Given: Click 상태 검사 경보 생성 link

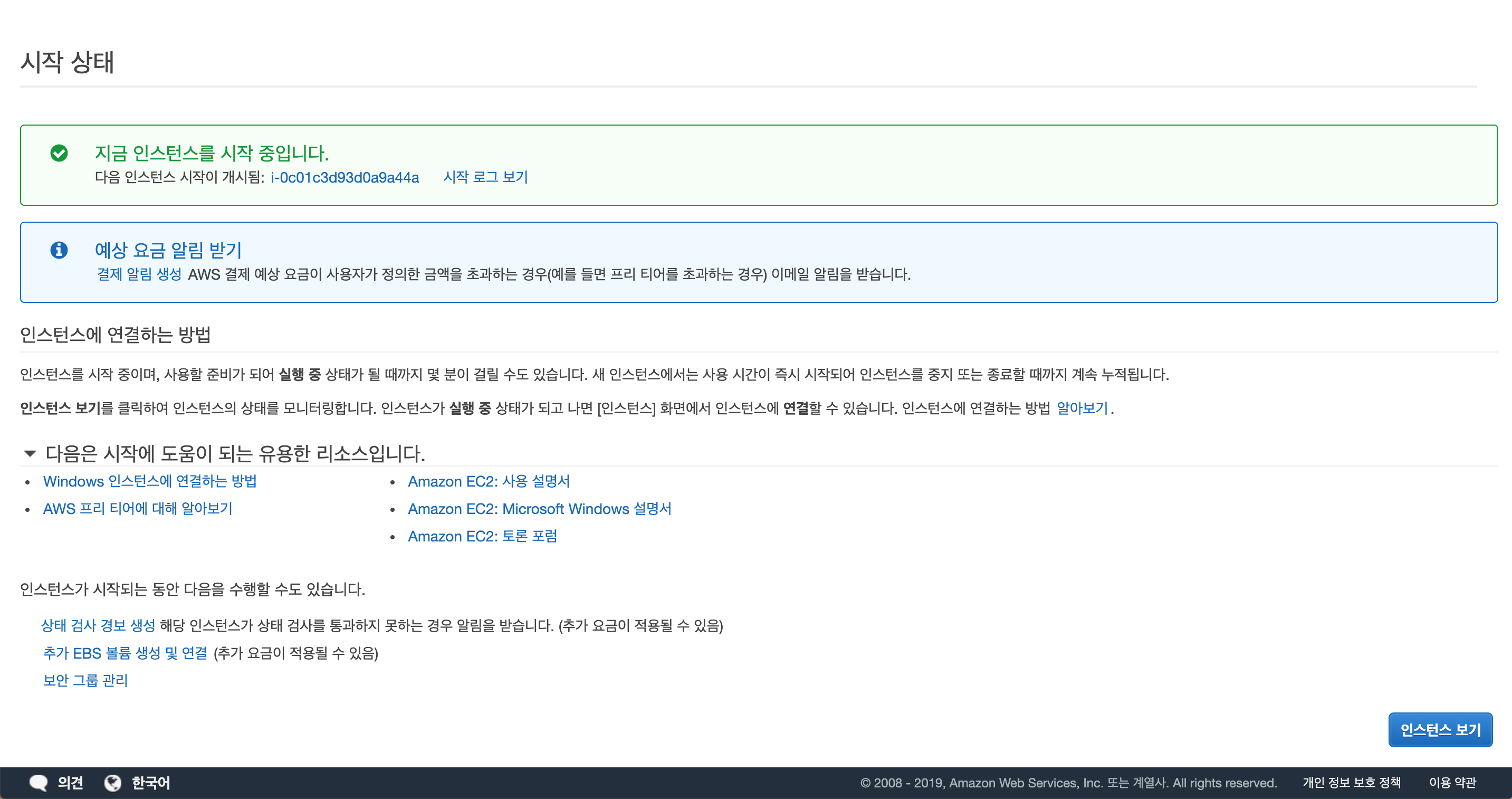Looking at the screenshot, I should click(x=98, y=626).
